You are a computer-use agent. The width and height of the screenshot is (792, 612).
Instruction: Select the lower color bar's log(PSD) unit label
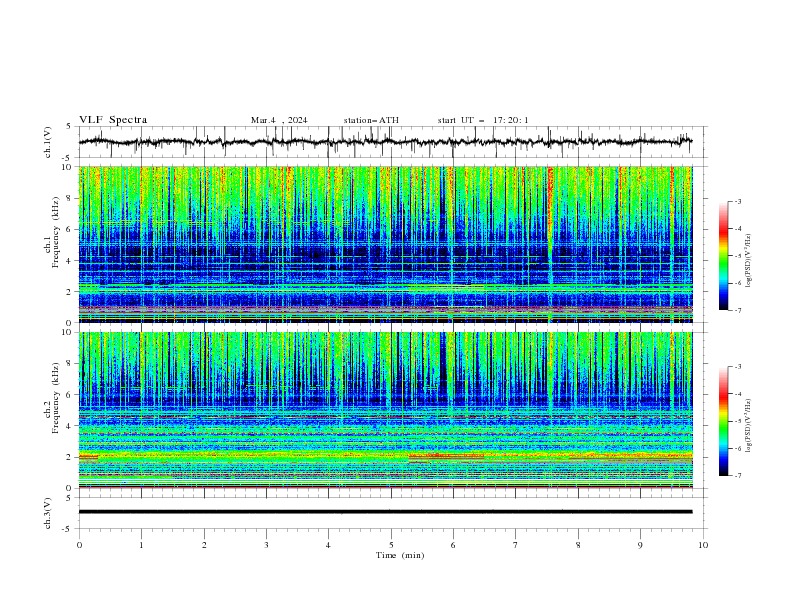(x=749, y=426)
